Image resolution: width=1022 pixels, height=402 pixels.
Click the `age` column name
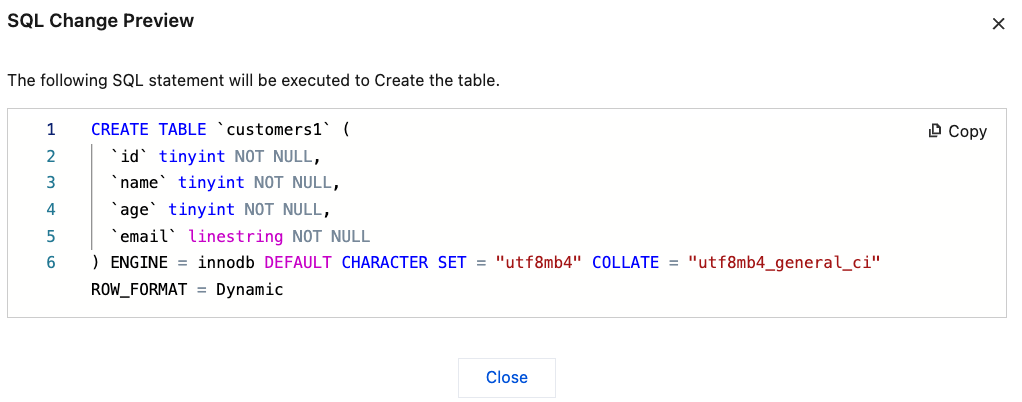pos(134,210)
